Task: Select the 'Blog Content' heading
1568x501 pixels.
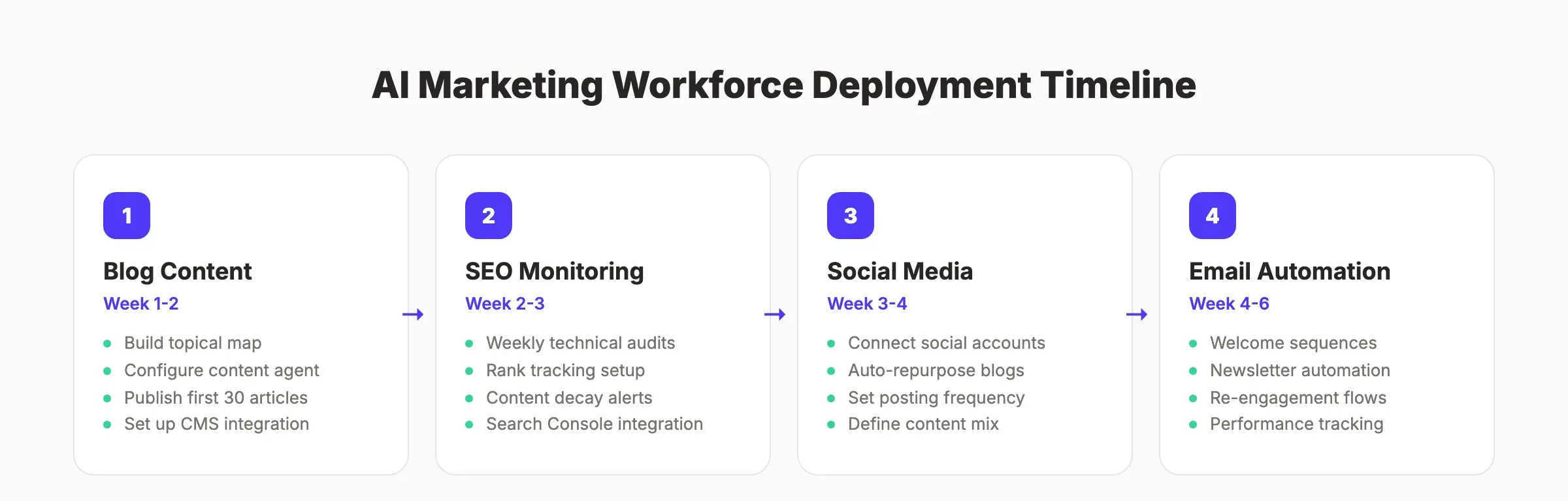Action: coord(177,271)
